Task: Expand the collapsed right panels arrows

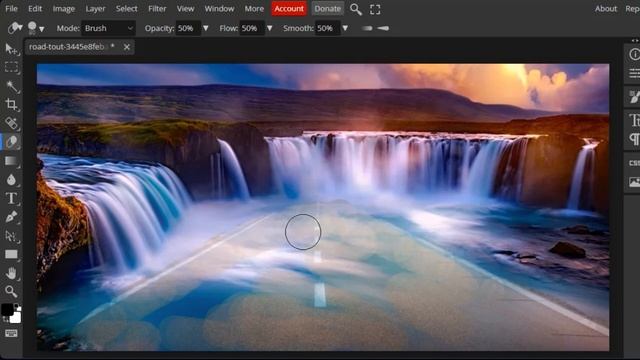Action: click(x=635, y=40)
